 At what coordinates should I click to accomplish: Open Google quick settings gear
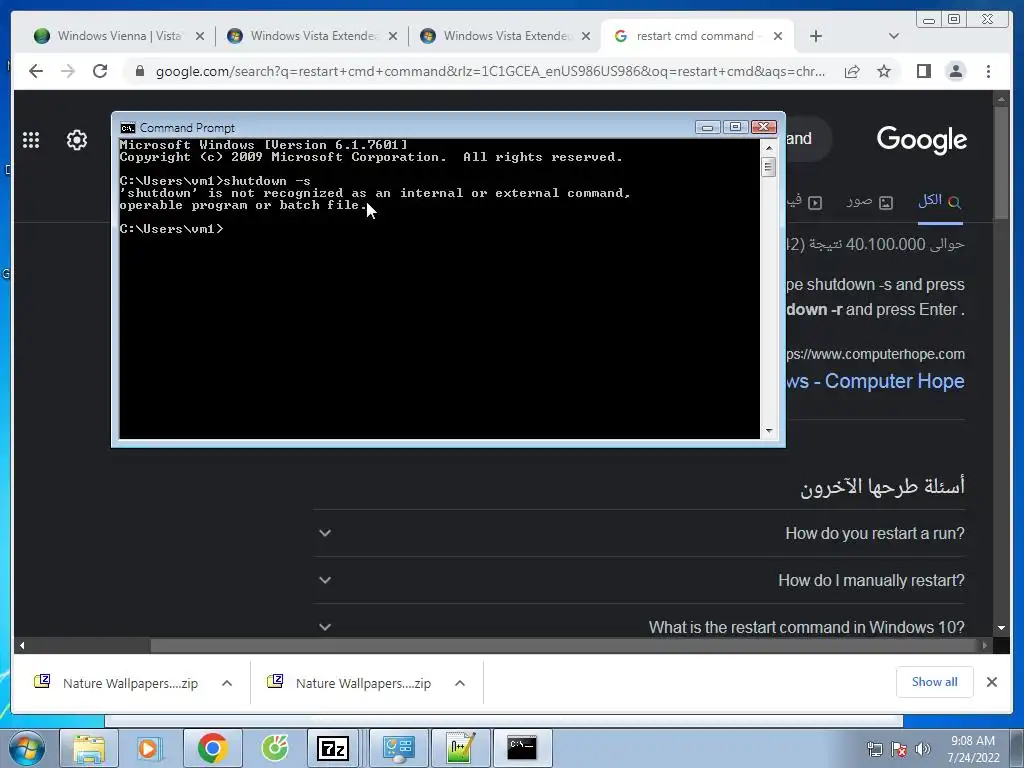pos(77,140)
